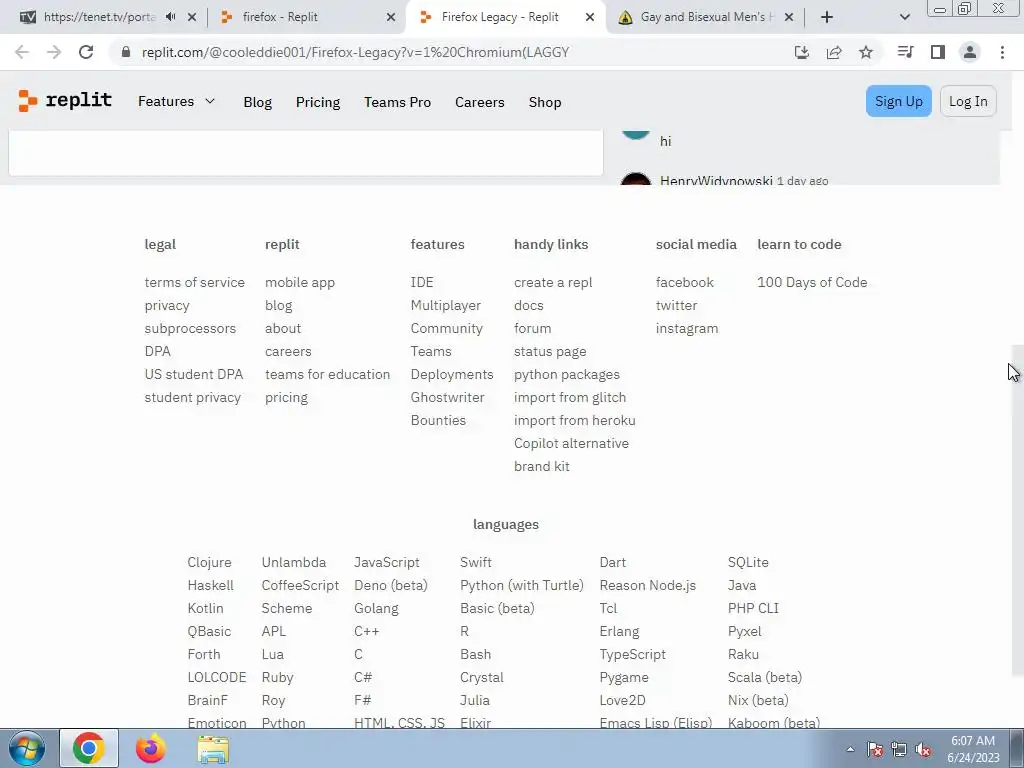Open Careers in navigation bar
The height and width of the screenshot is (768, 1024).
pos(479,102)
